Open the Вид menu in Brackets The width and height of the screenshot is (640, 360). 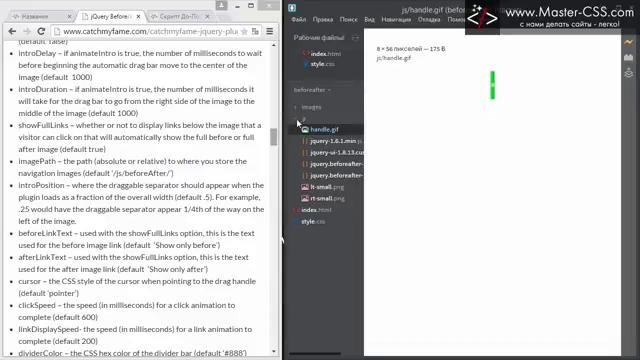[369, 20]
